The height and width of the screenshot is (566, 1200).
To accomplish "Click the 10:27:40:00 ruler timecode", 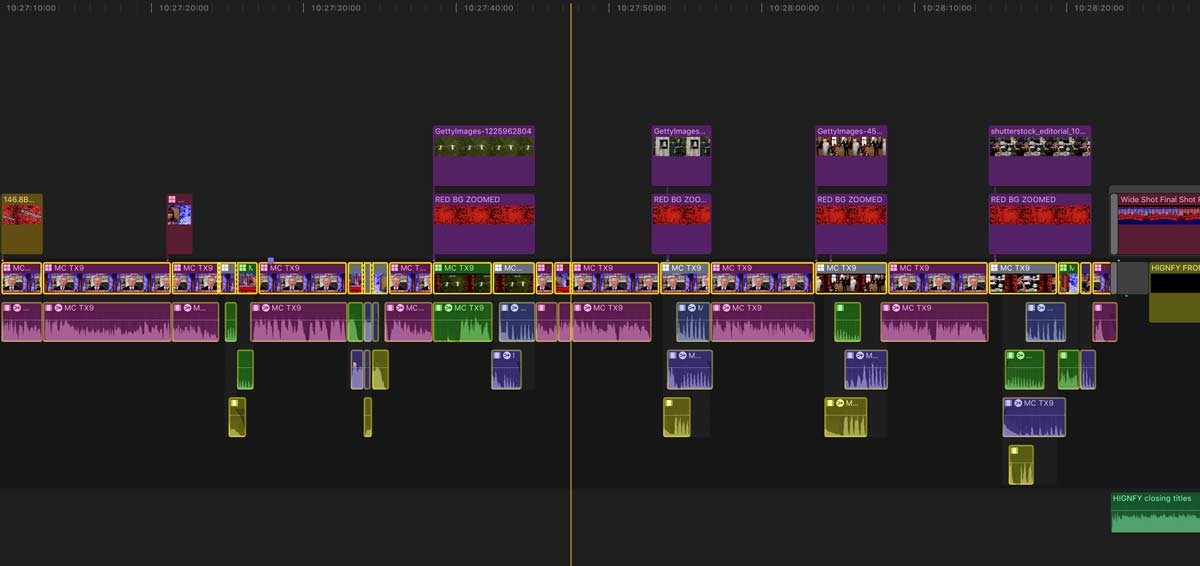I will [x=489, y=7].
